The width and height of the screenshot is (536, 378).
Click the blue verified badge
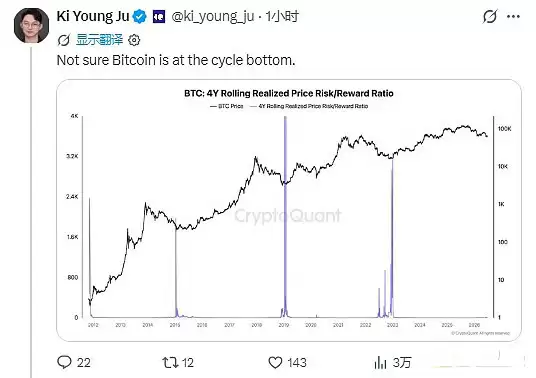point(139,16)
